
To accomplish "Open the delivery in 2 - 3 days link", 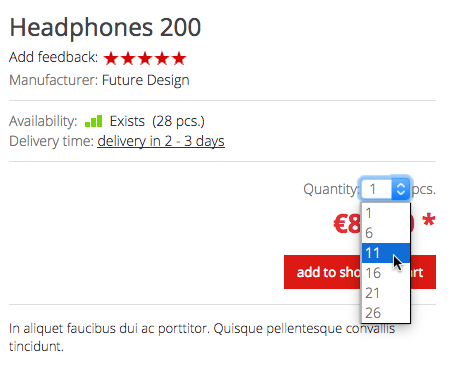I will point(161,141).
